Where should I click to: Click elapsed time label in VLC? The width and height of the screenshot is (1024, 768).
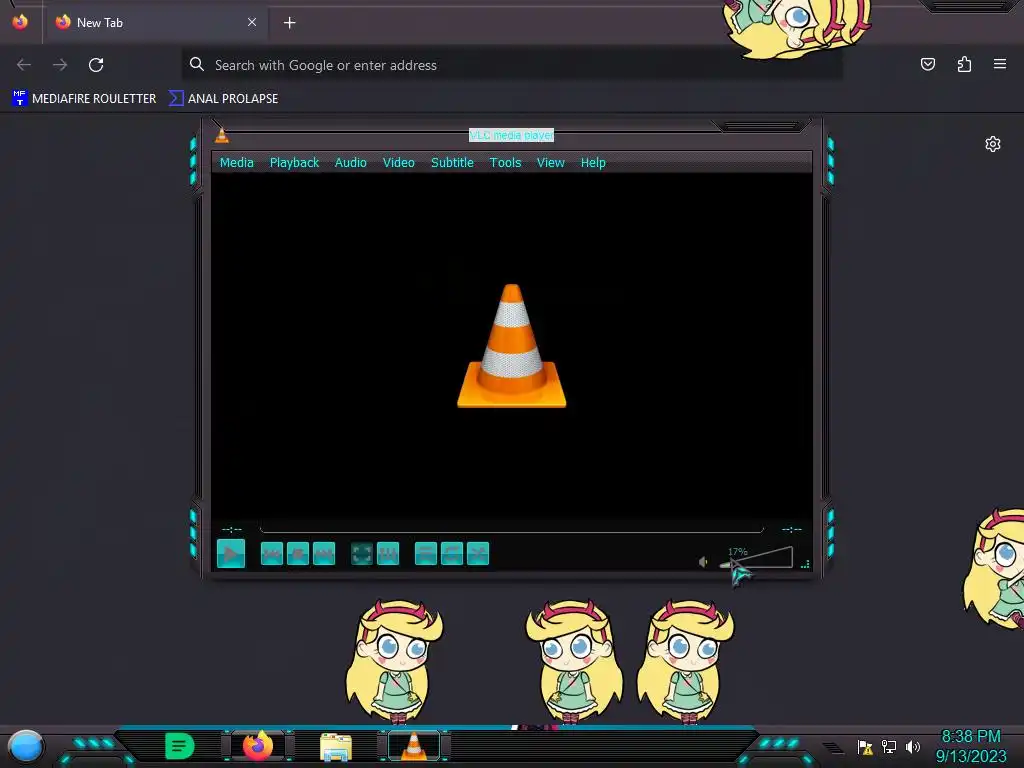click(x=232, y=529)
